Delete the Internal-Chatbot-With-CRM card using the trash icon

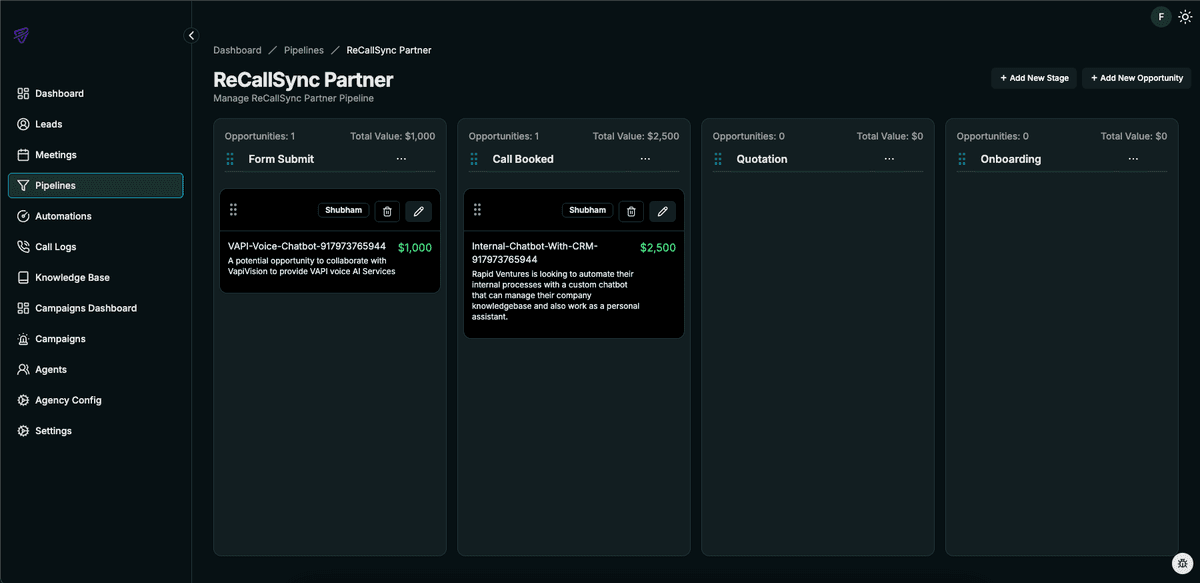coord(631,211)
